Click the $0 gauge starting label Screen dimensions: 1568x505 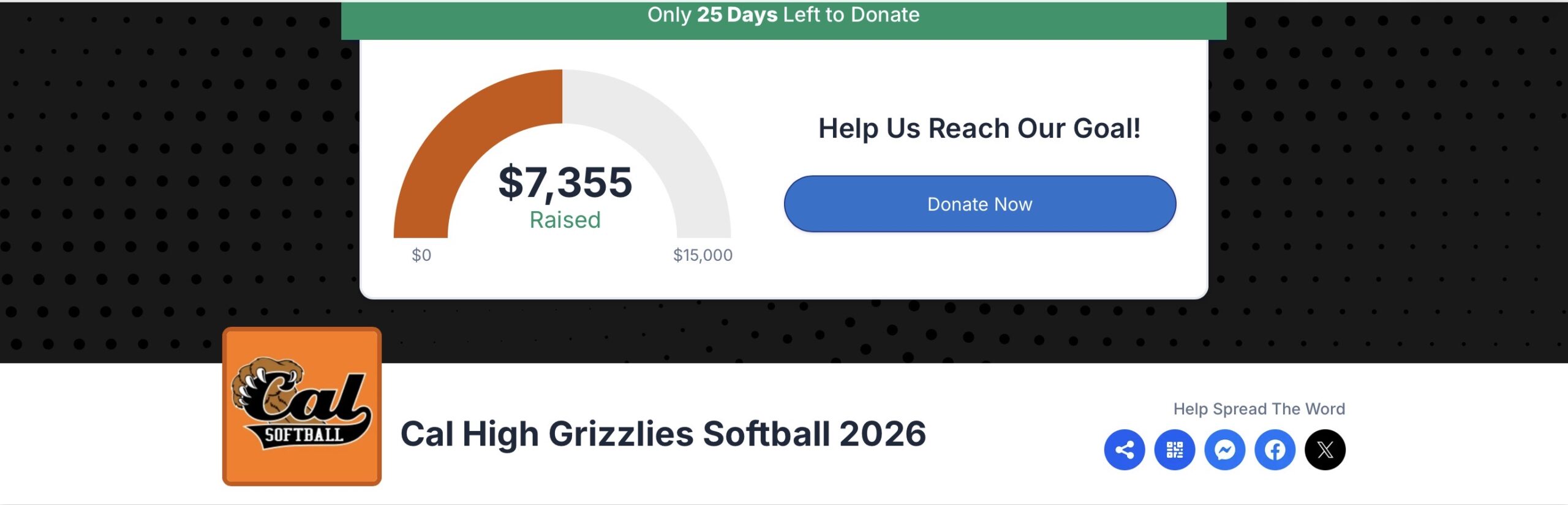[421, 255]
